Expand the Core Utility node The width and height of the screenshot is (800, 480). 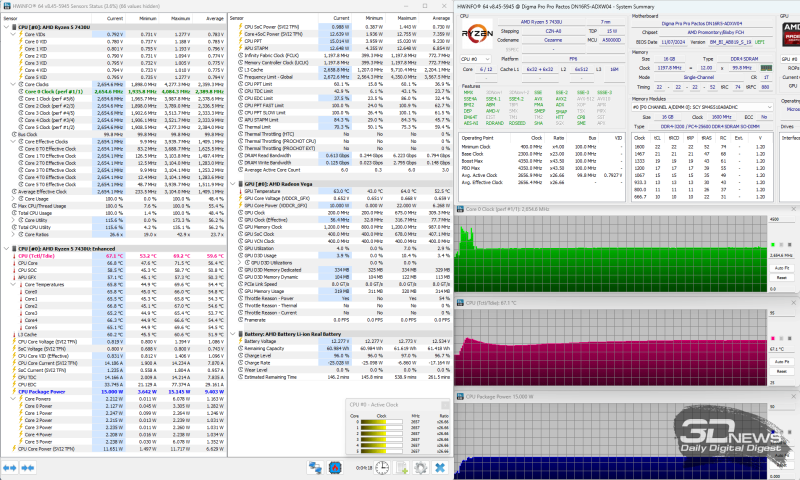13,220
